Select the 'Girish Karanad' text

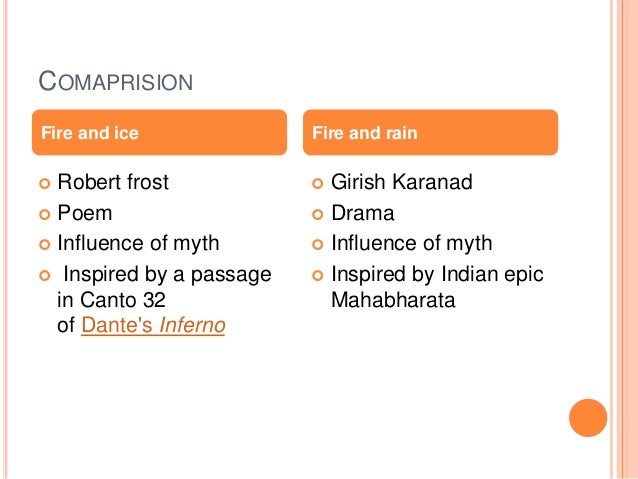point(402,182)
